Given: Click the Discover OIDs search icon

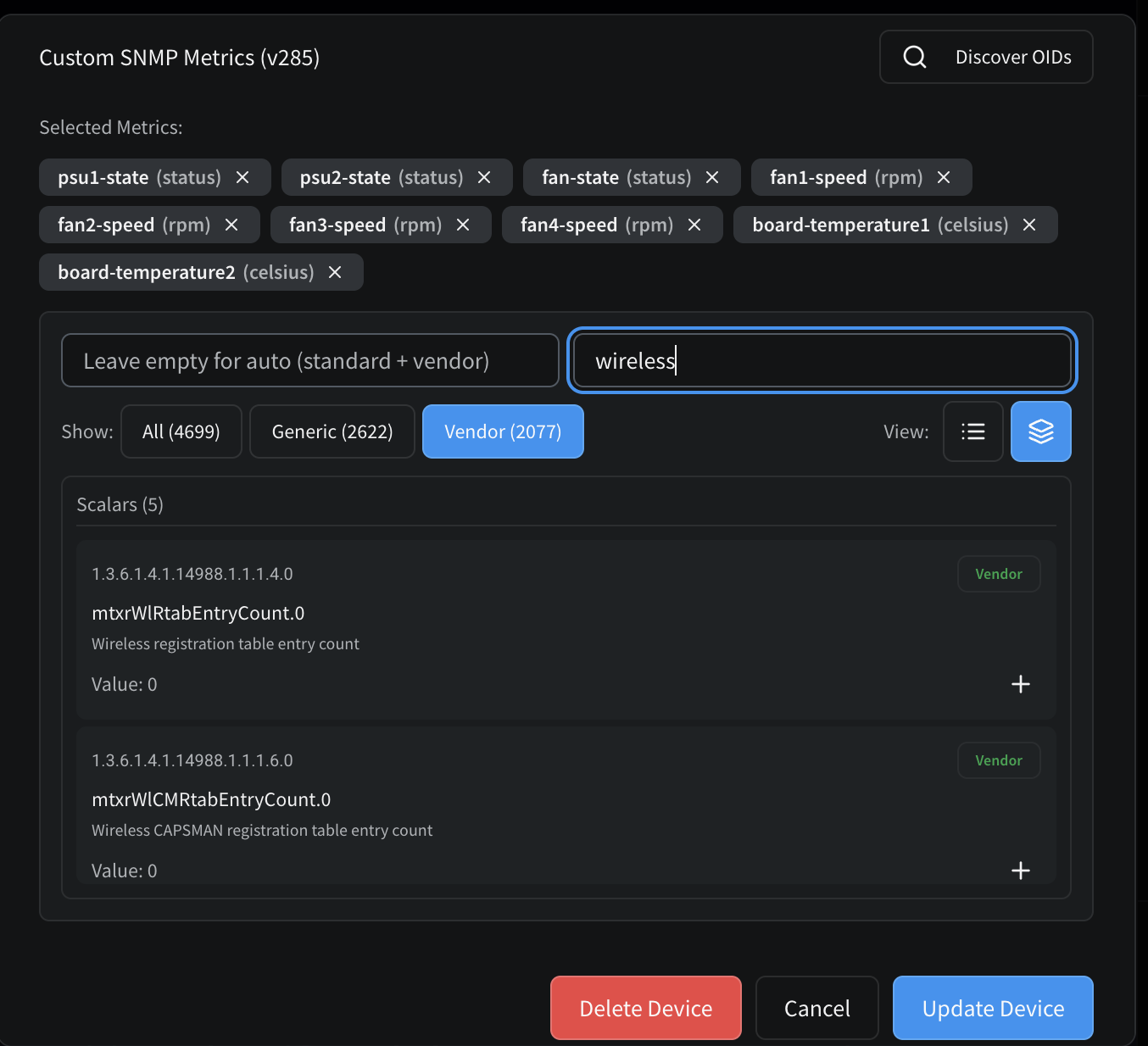Looking at the screenshot, I should (915, 57).
